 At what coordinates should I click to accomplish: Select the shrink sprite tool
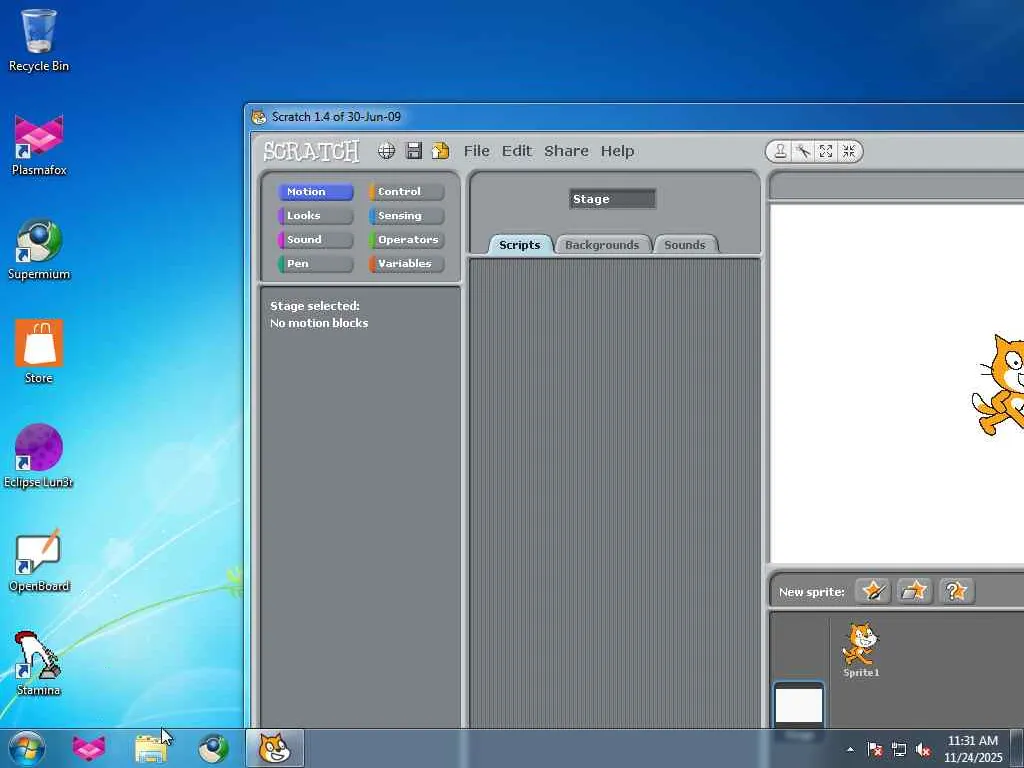(x=848, y=152)
